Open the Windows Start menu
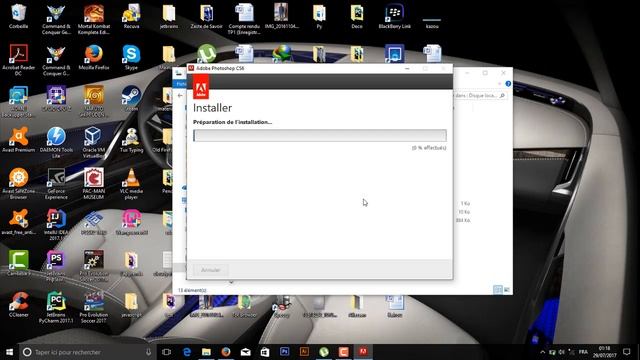The height and width of the screenshot is (360, 640). point(9,352)
